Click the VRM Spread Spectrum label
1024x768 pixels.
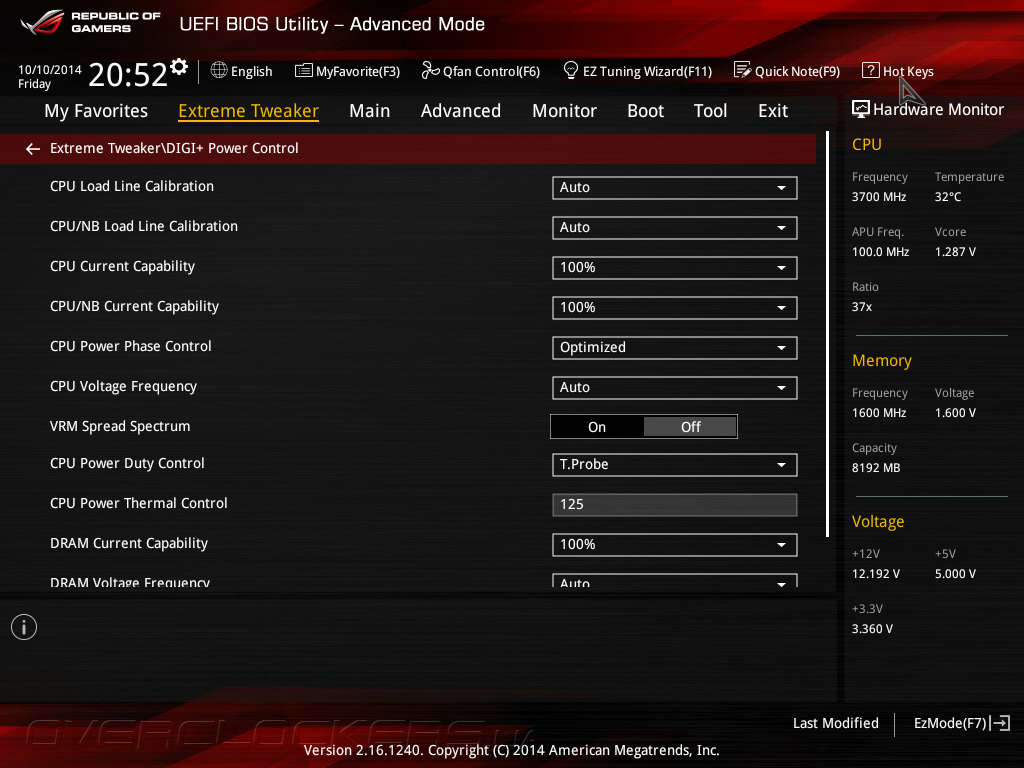[120, 426]
